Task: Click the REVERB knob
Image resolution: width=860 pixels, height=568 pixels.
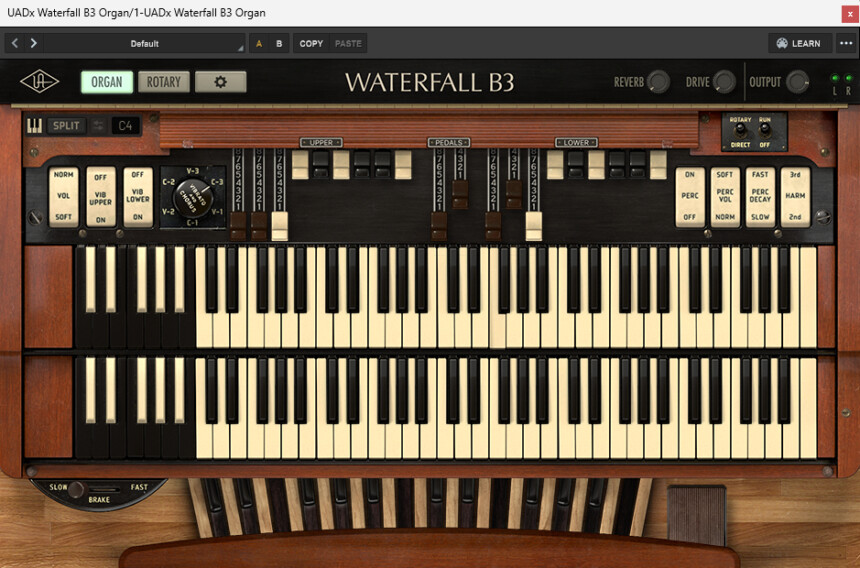Action: 658,82
